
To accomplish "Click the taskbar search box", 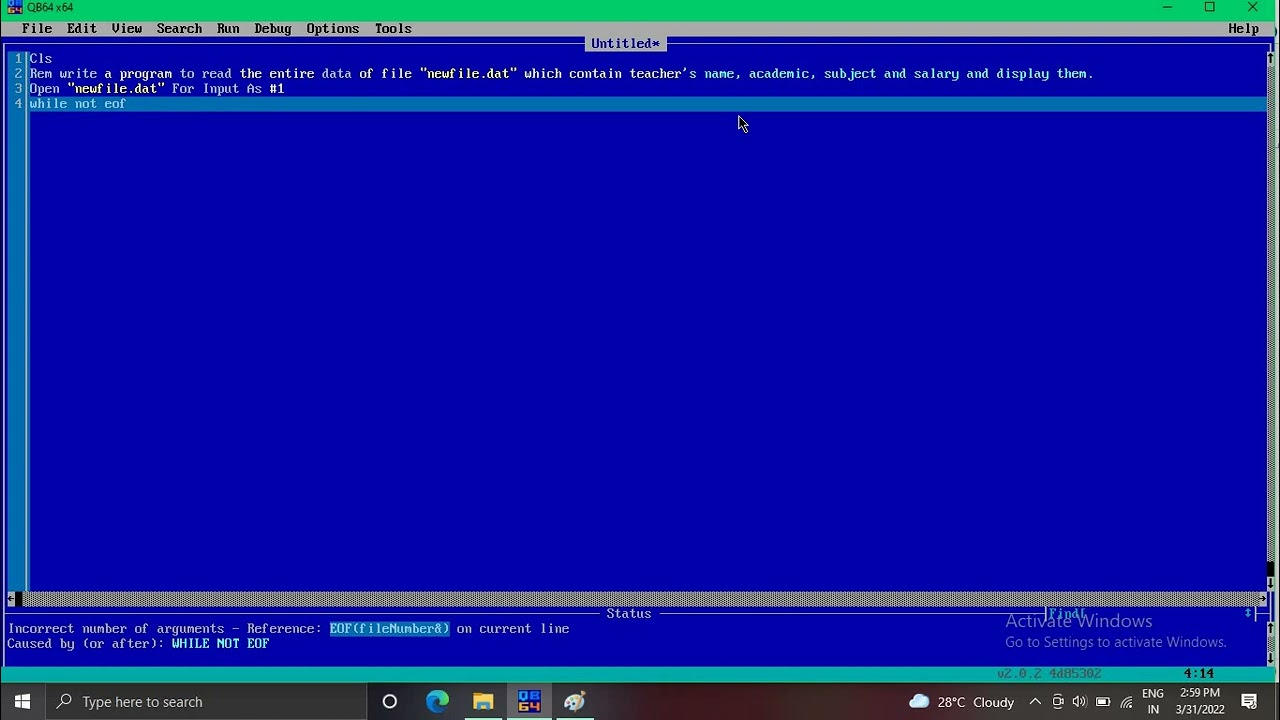I will tap(206, 702).
